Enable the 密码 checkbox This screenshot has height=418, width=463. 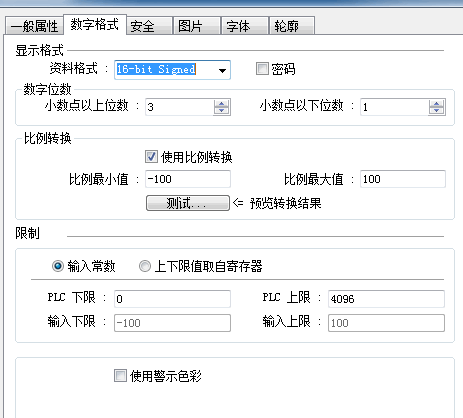coord(262,69)
